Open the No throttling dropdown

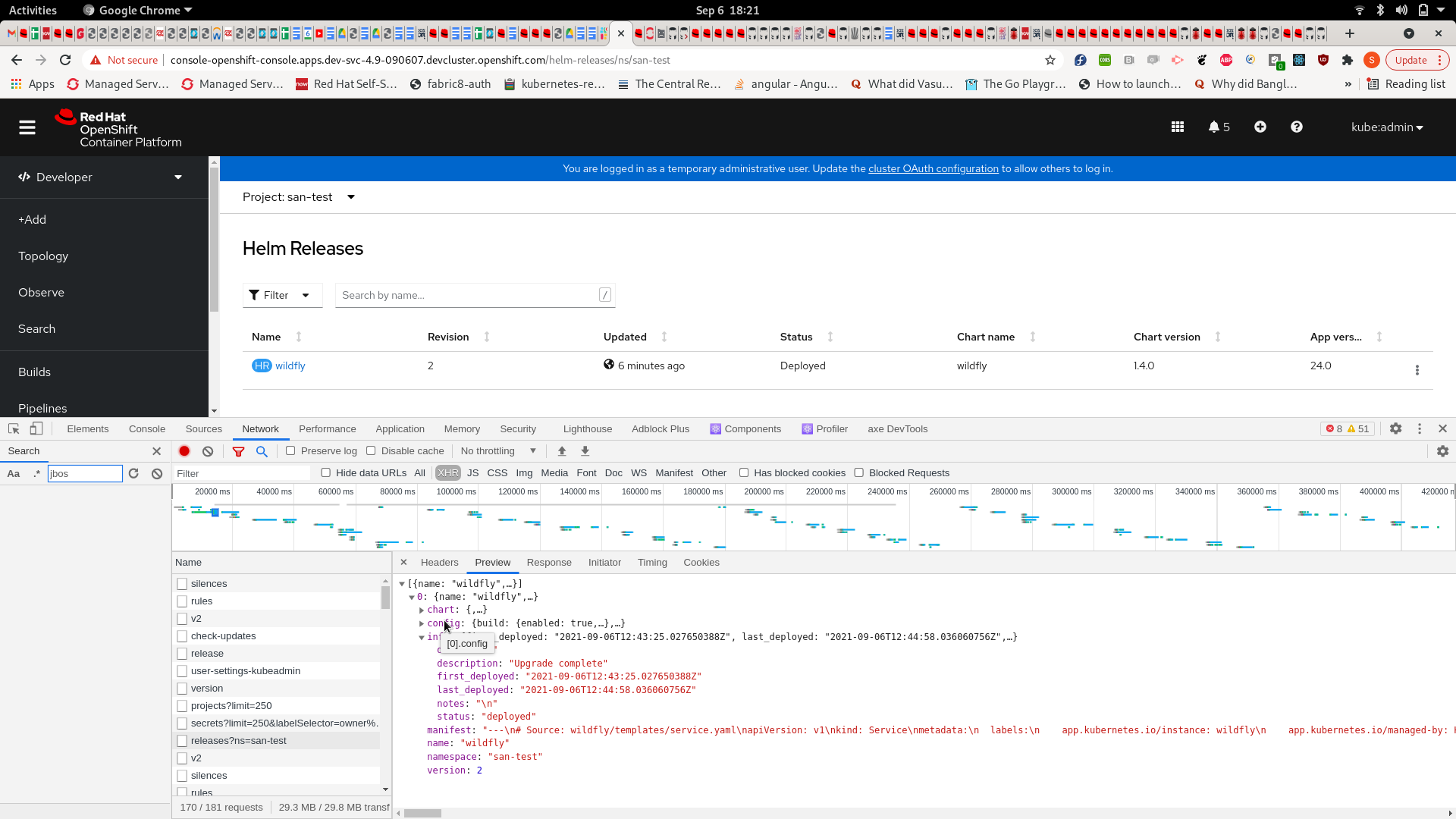coord(498,451)
